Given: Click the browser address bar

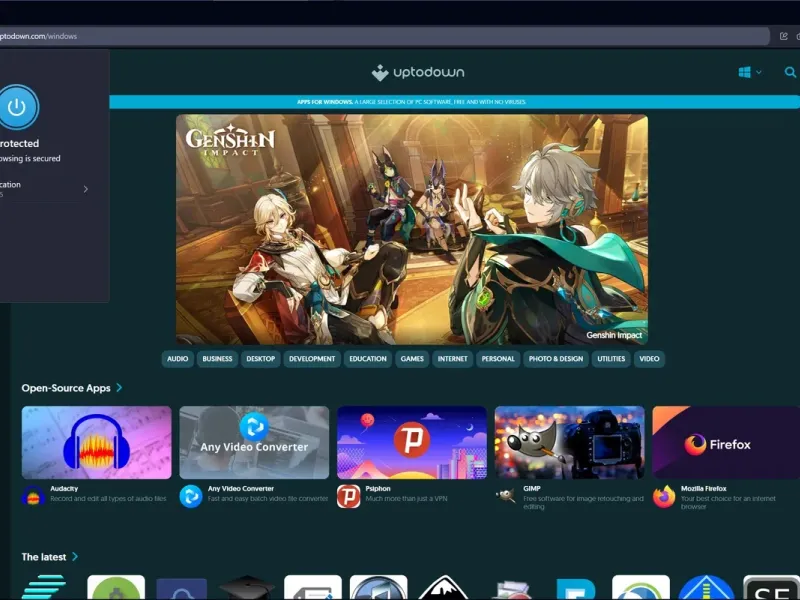Looking at the screenshot, I should 385,36.
